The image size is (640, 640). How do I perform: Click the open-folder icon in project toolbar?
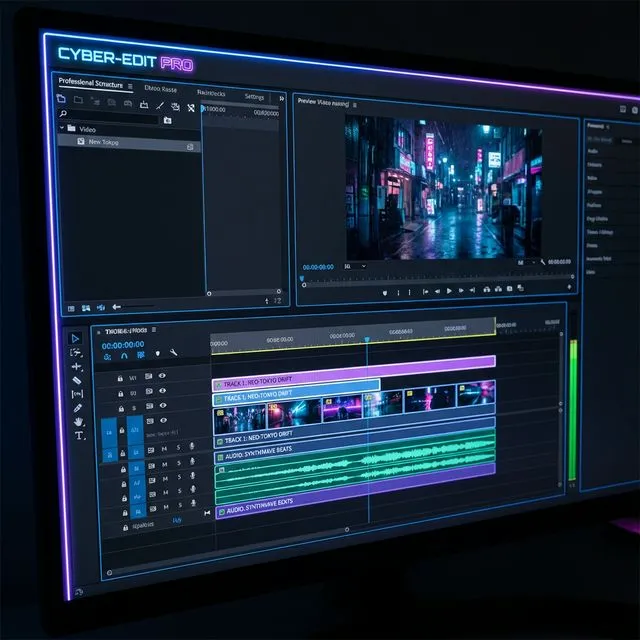click(61, 98)
